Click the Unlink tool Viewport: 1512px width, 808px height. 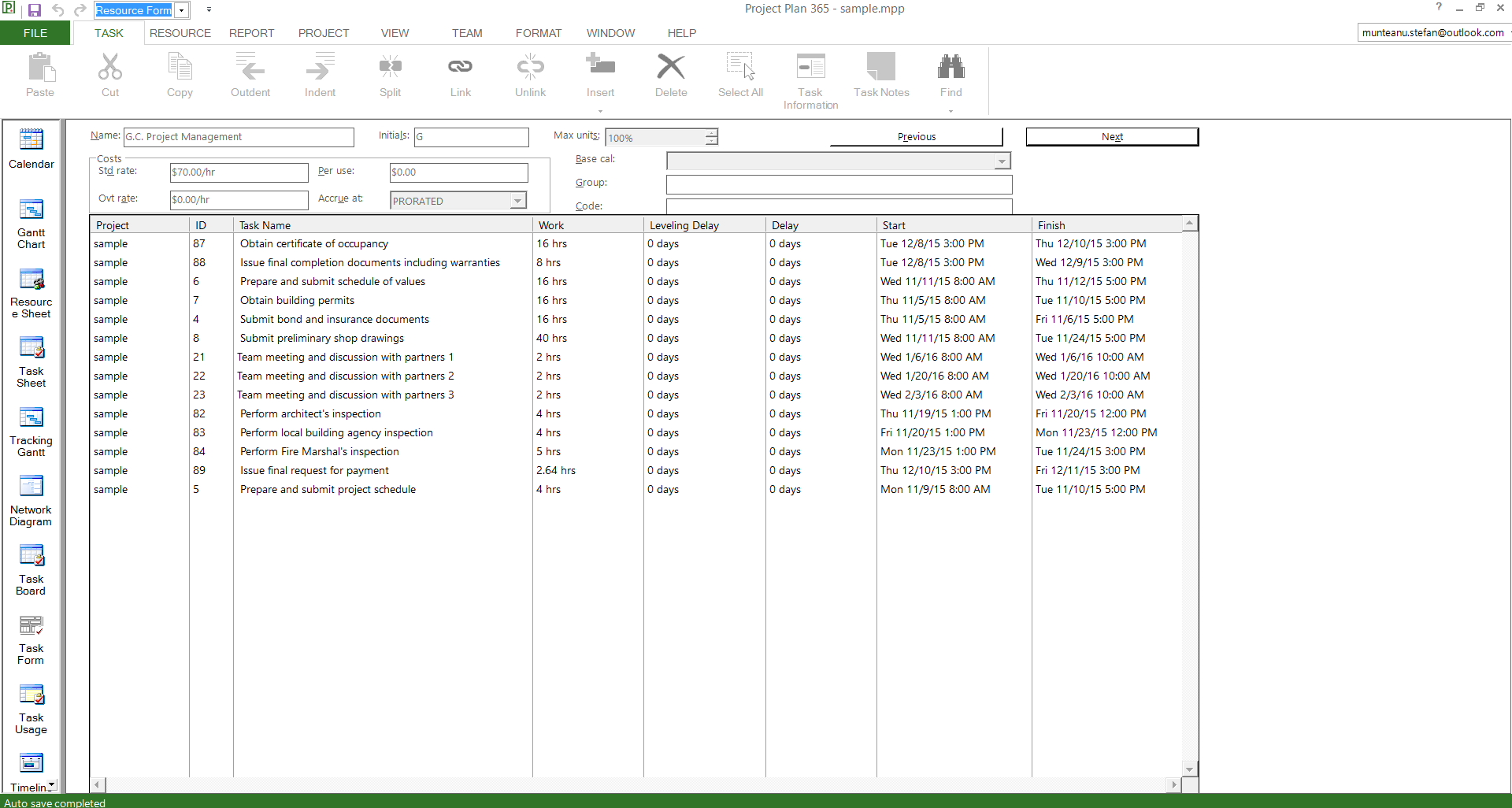pos(530,75)
